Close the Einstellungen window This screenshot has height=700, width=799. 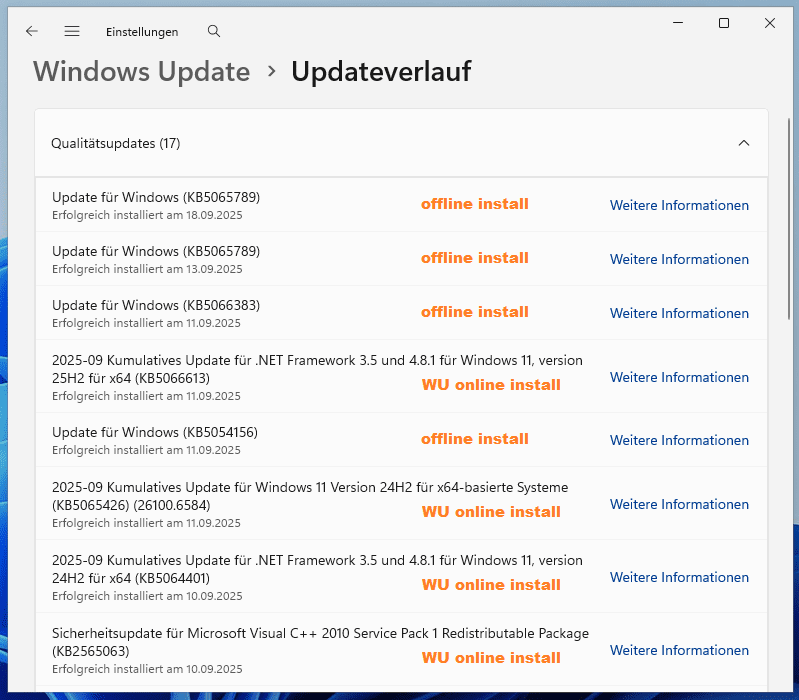770,23
